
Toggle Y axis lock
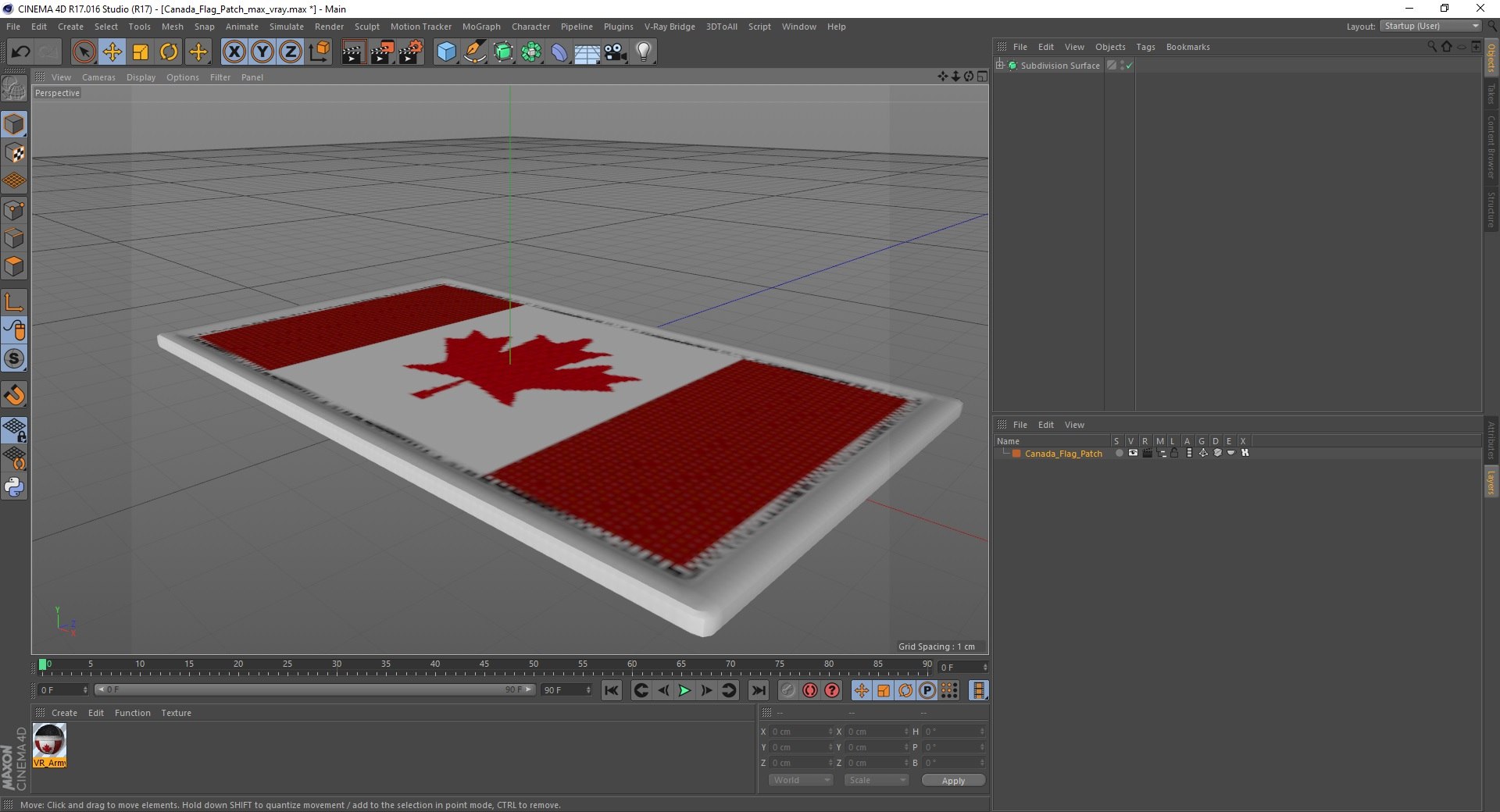pos(262,52)
